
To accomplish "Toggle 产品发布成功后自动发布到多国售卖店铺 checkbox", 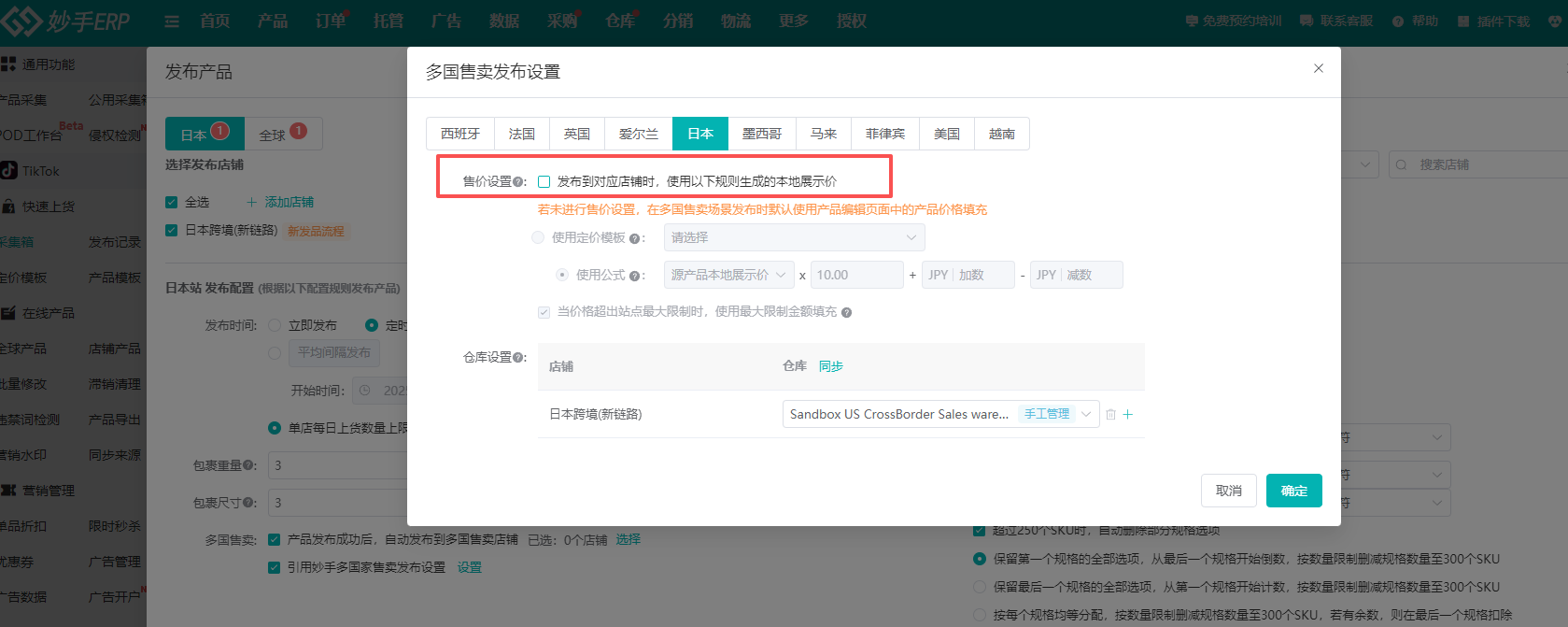I will click(x=275, y=540).
